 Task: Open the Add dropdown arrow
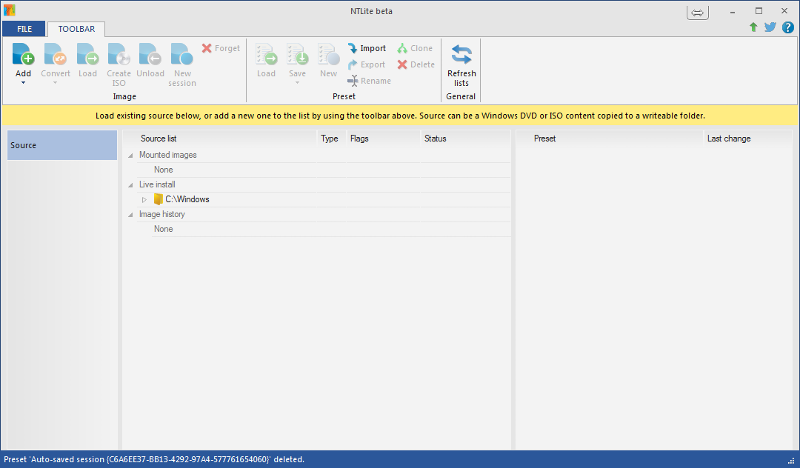coord(23,83)
